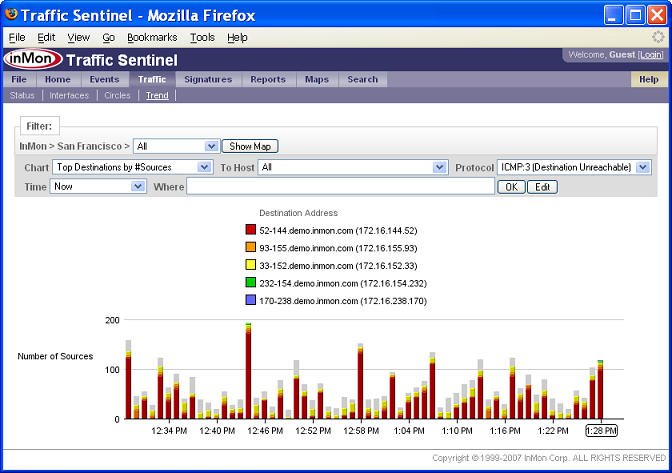Image resolution: width=672 pixels, height=473 pixels.
Task: Close the Firefox window
Action: [657, 15]
